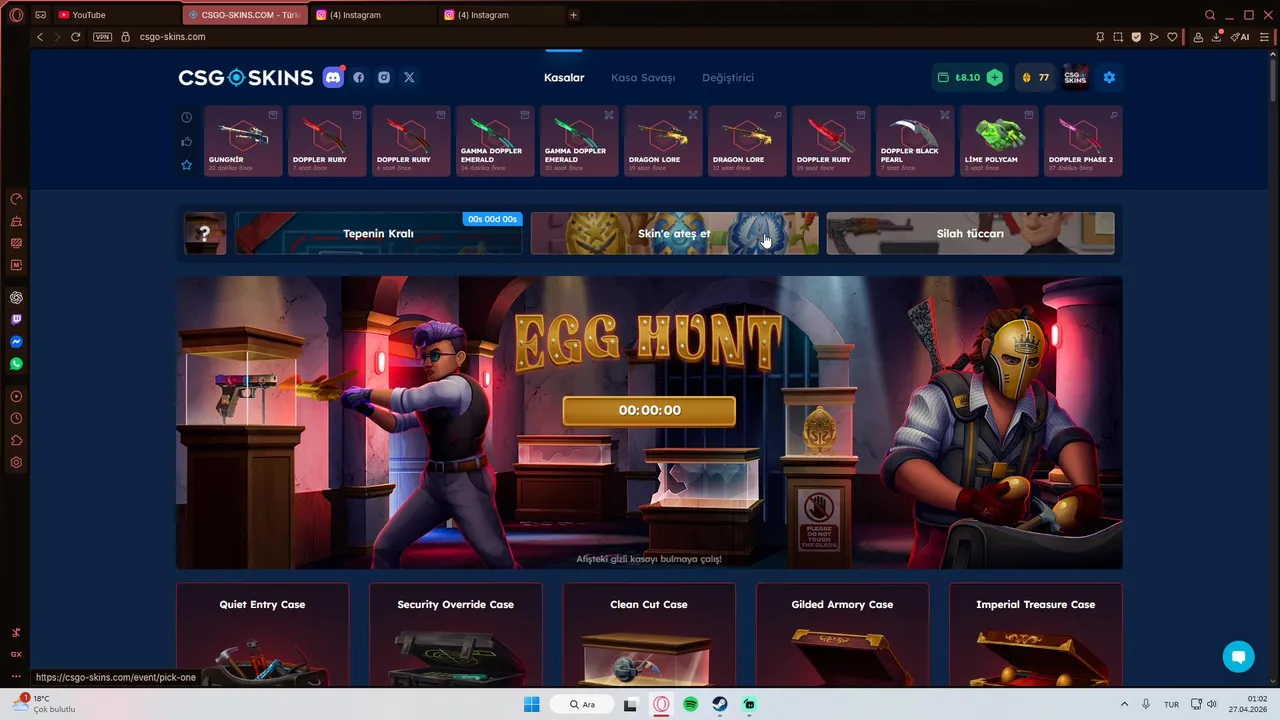The width and height of the screenshot is (1280, 720).
Task: Open sidebar three-dots more options
Action: click(16, 676)
